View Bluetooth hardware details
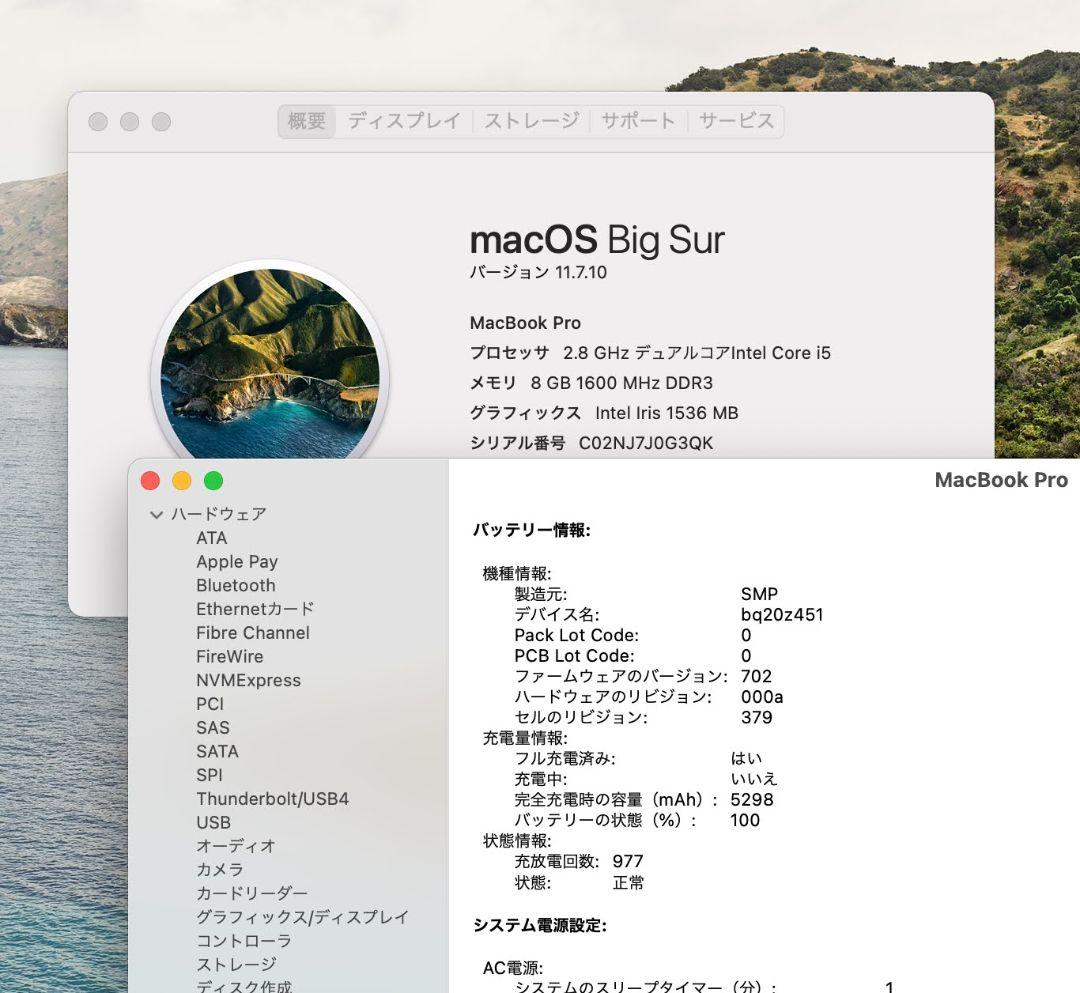The width and height of the screenshot is (1080, 993). coord(235,585)
